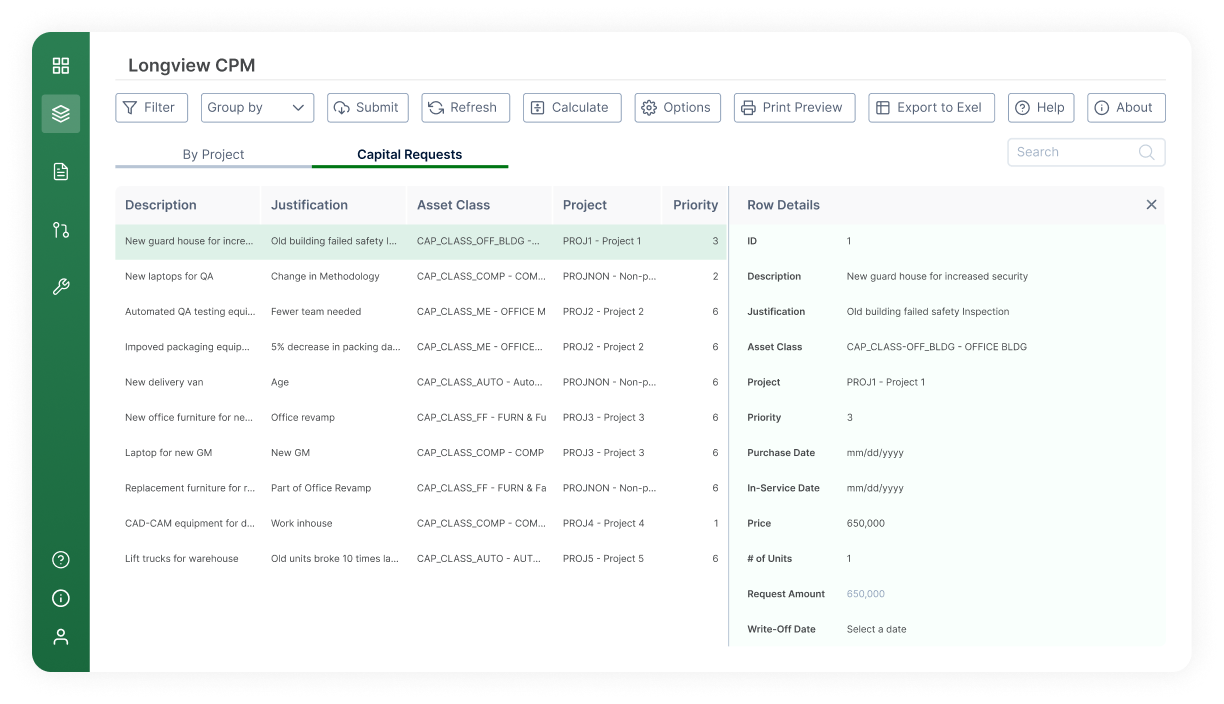Click the info circle icon in sidebar

coord(61,598)
